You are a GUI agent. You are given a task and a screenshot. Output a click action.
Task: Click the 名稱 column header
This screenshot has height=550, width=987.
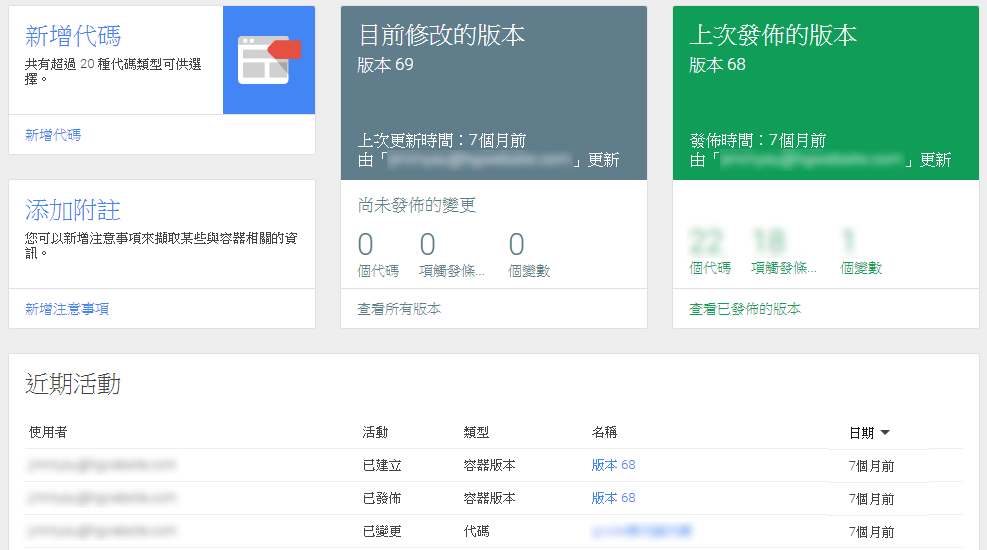click(x=604, y=432)
